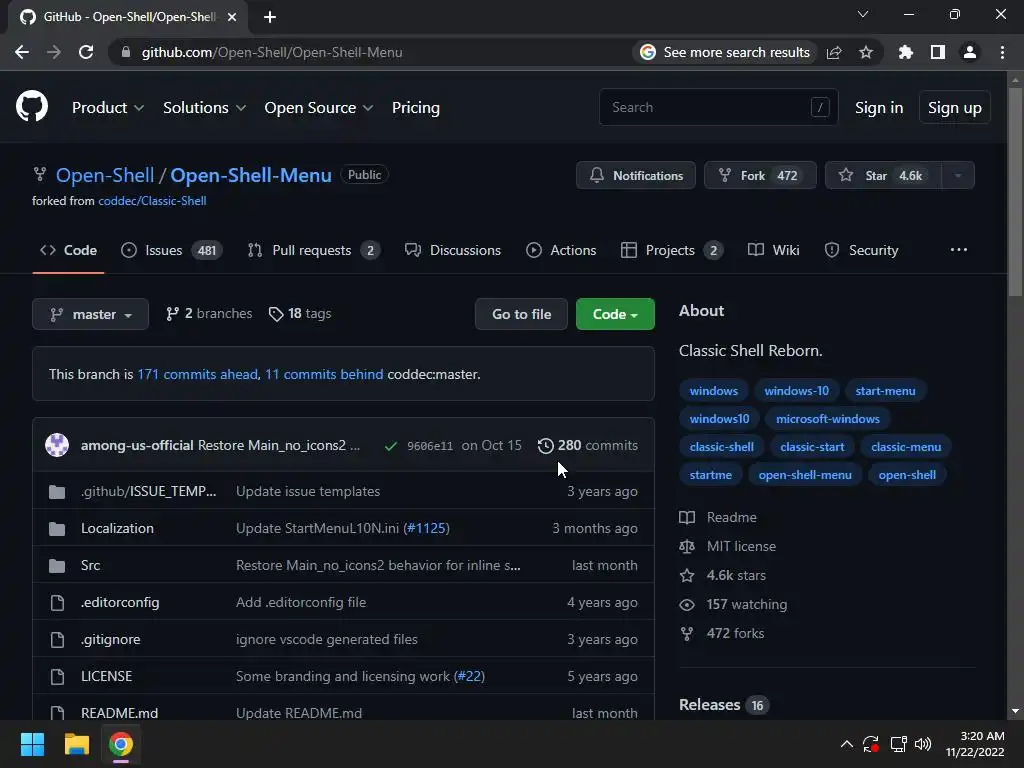Click the Sign up button

[955, 108]
